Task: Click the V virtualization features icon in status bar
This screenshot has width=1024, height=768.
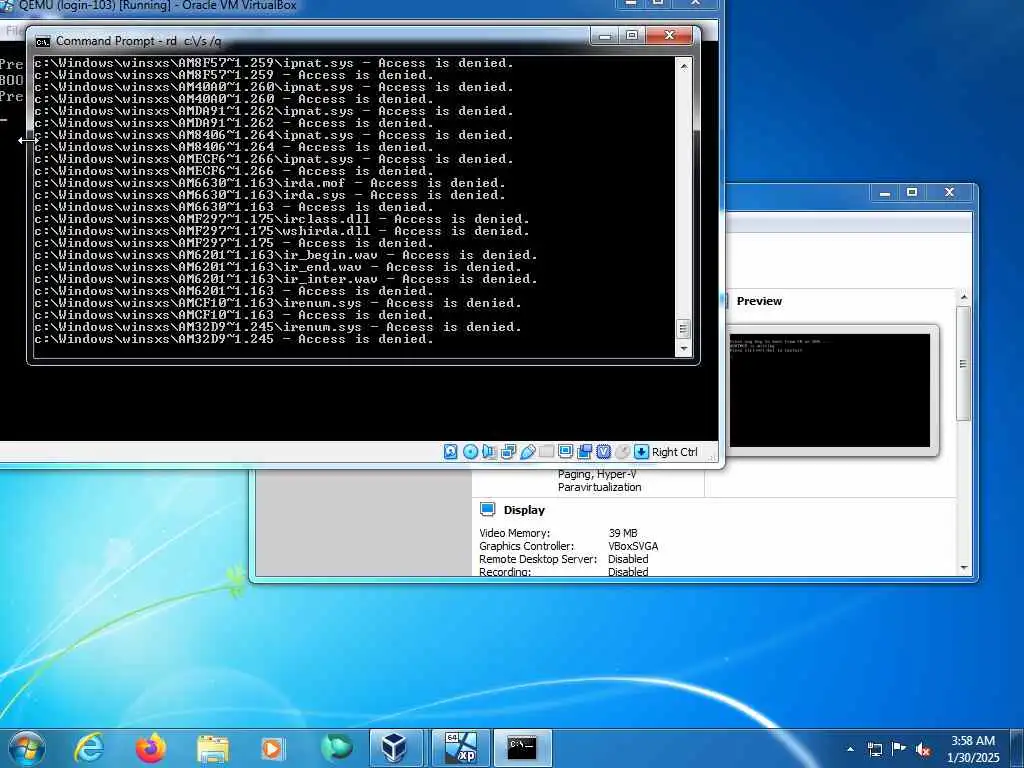Action: coord(603,452)
